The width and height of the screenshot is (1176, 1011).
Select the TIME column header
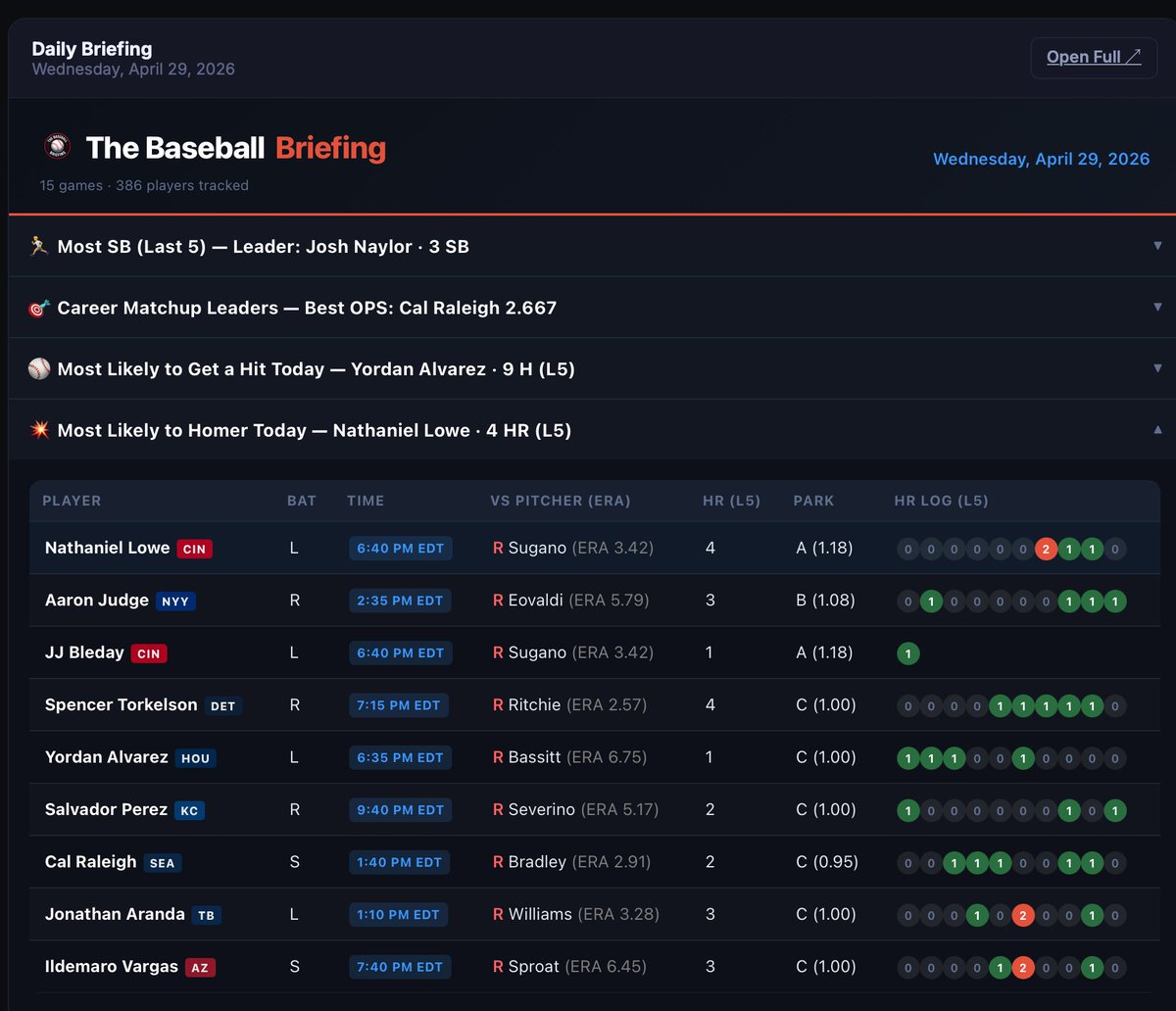tap(366, 501)
